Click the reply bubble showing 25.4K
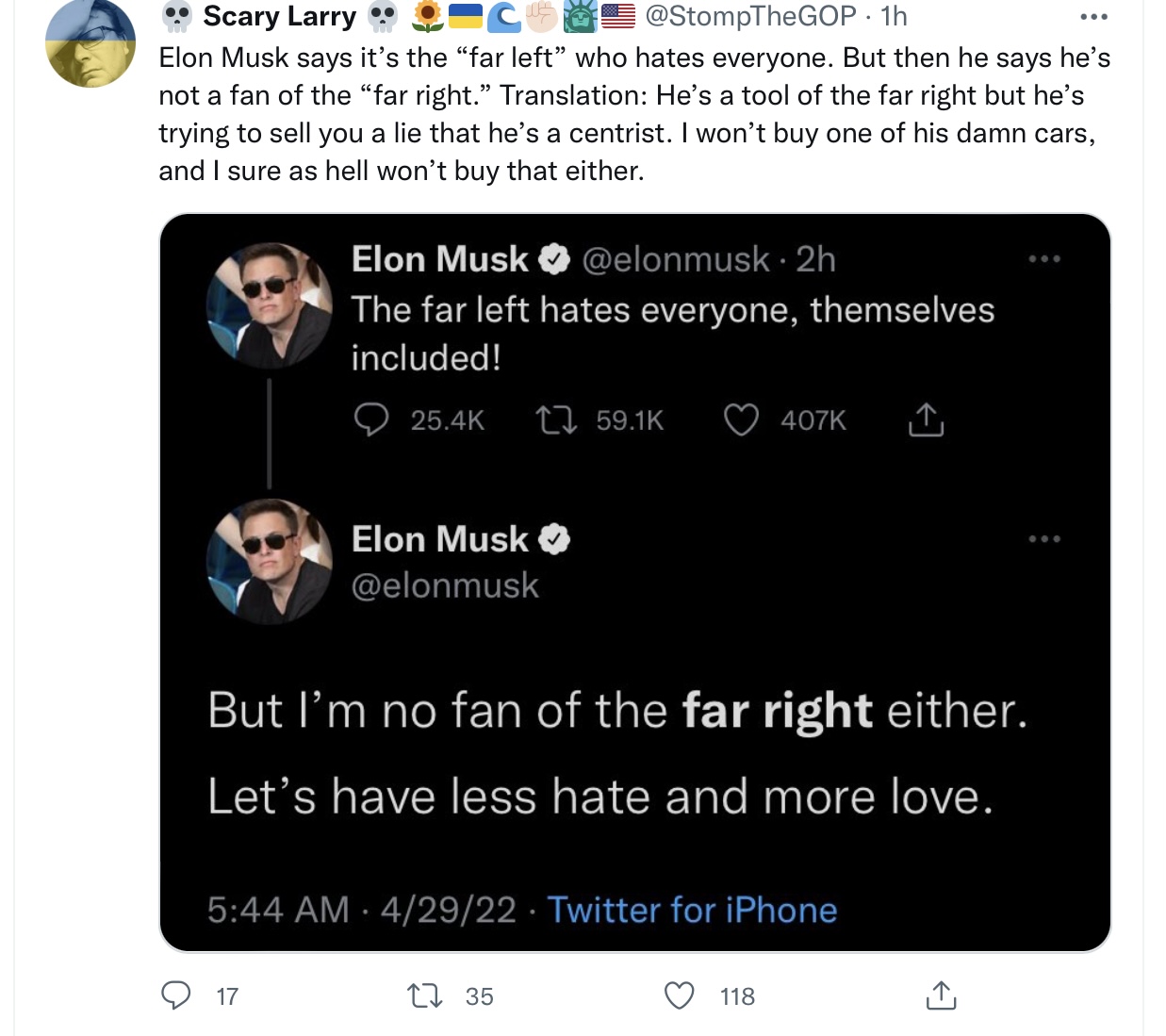The width and height of the screenshot is (1166, 1036). tap(371, 419)
